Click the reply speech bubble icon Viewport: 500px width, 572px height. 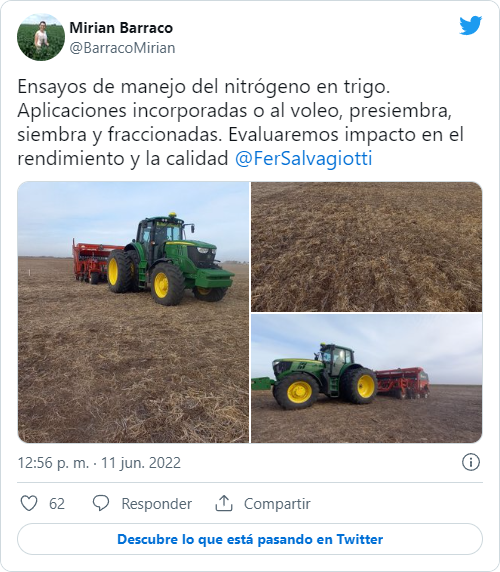click(101, 503)
